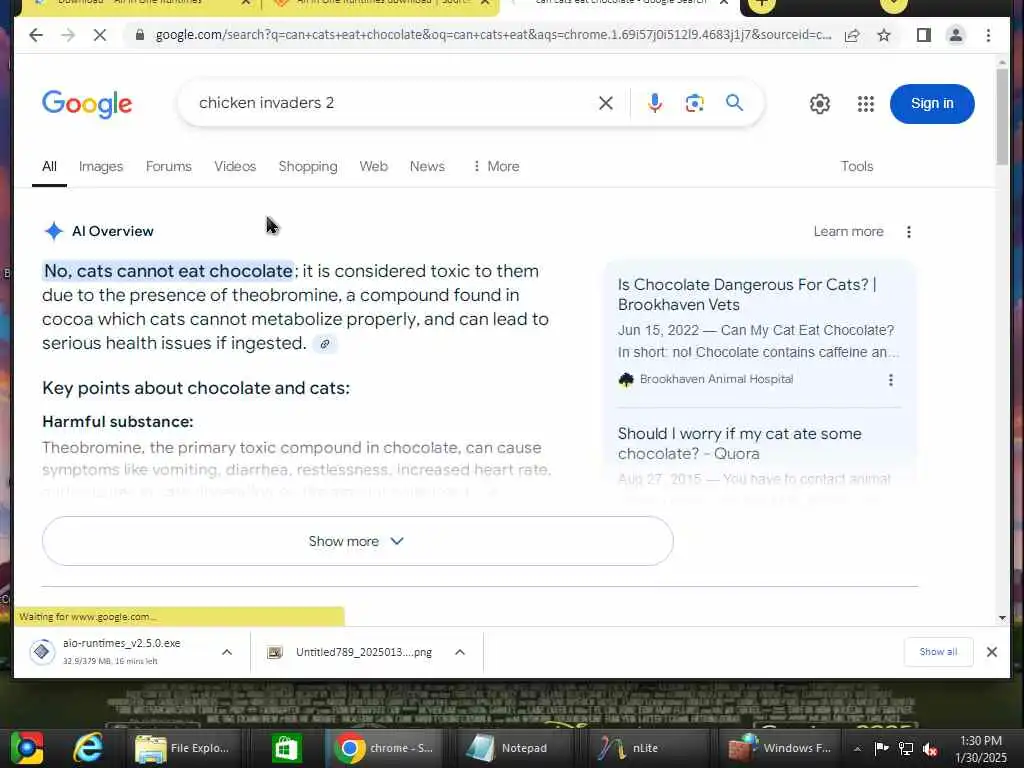Click the scrollbar down arrow

(x=1002, y=618)
